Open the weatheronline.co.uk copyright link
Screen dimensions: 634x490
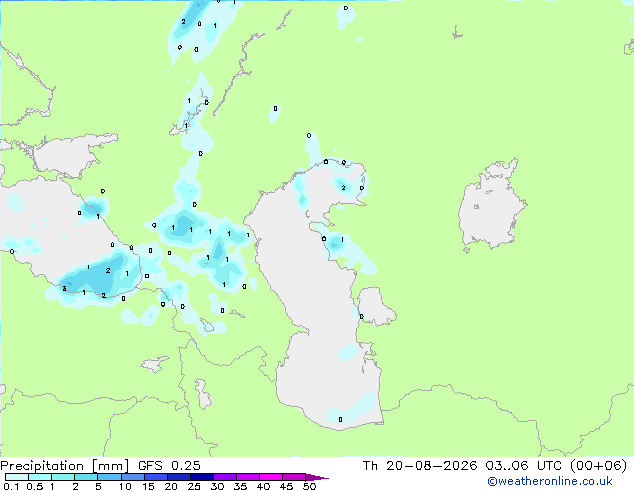[550, 481]
